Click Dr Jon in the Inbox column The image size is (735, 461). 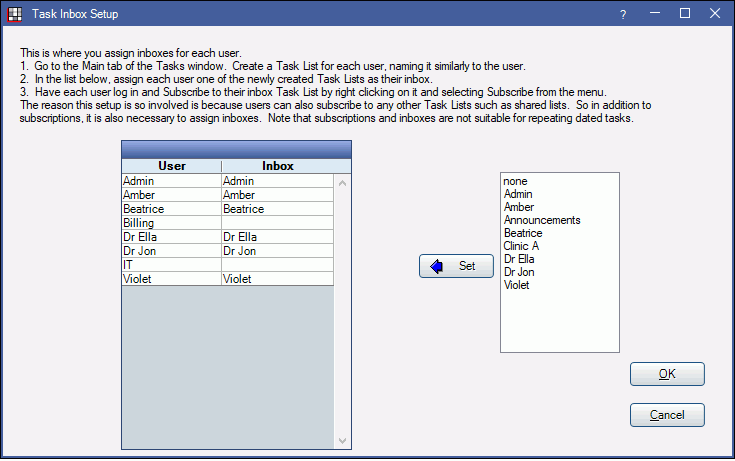pyautogui.click(x=278, y=251)
